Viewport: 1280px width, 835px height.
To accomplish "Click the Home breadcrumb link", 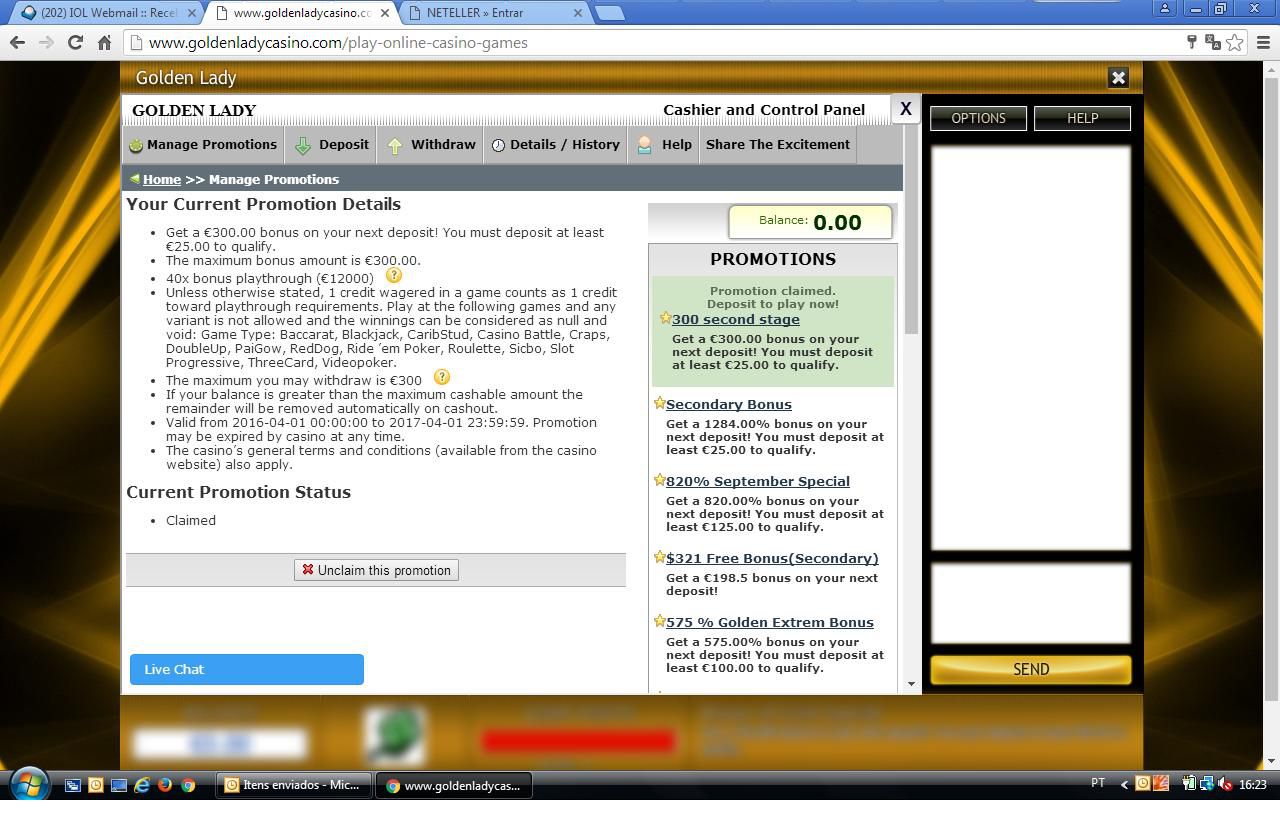I will (x=162, y=179).
